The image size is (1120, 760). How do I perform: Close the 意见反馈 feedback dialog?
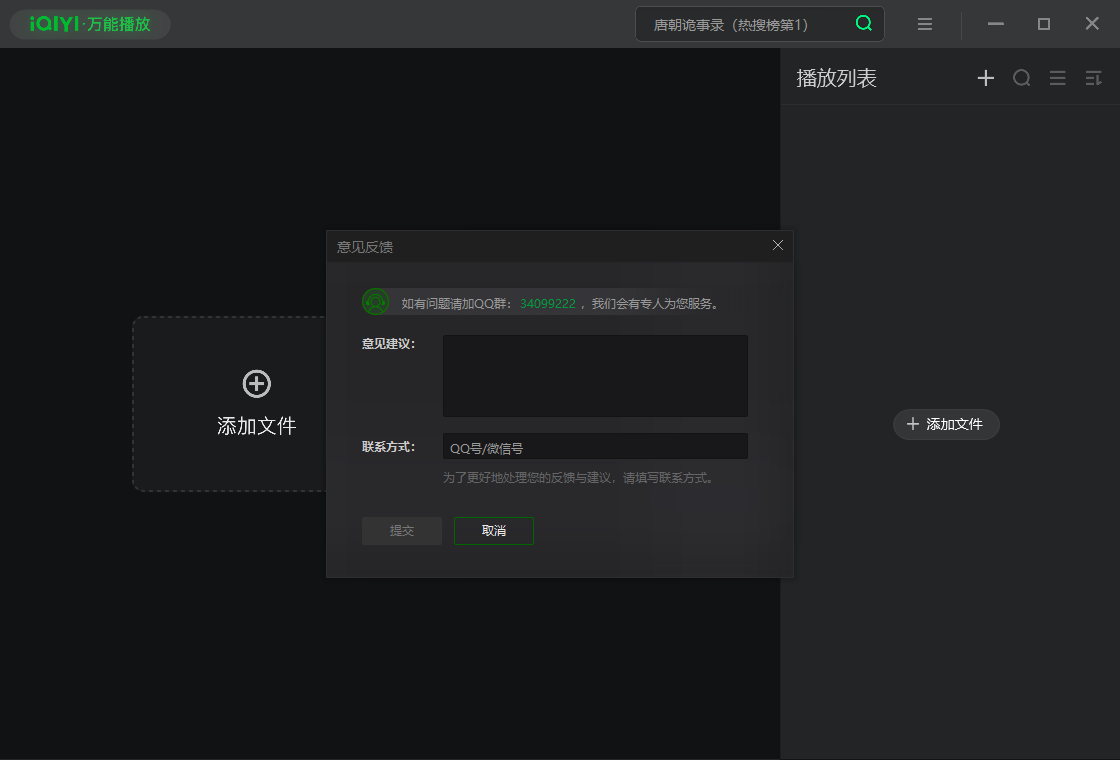[778, 245]
